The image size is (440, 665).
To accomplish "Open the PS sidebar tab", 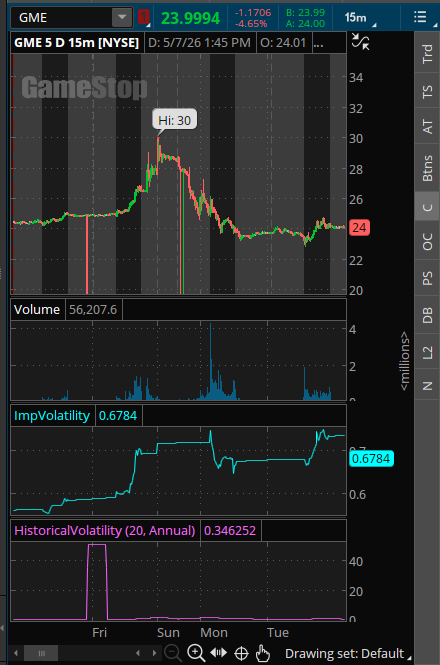I will coord(427,278).
